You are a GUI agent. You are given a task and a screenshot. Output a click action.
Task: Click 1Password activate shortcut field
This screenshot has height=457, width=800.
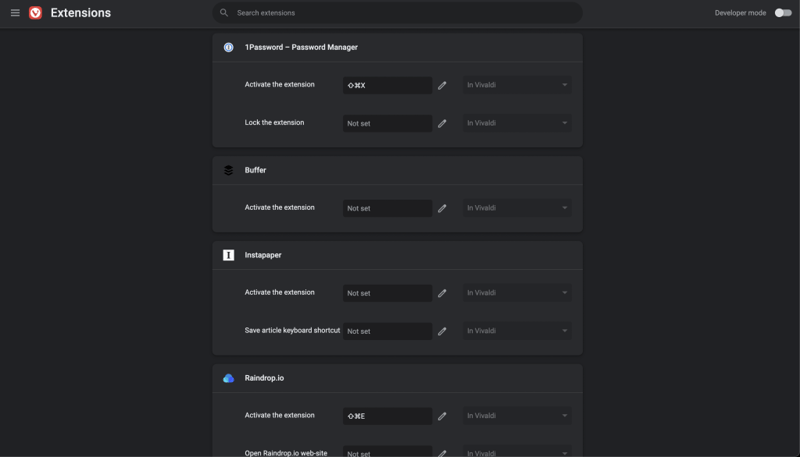[x=387, y=86]
